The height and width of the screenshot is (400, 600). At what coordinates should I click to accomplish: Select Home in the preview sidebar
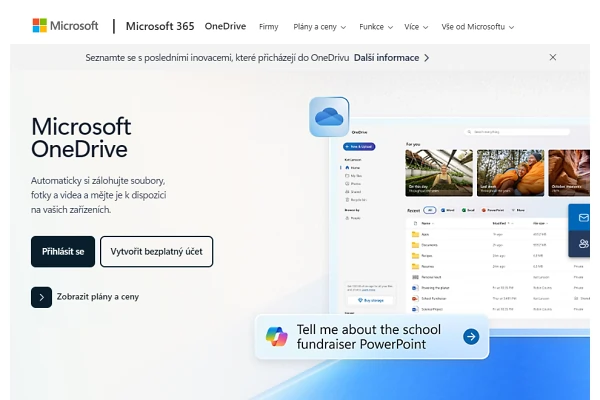coord(352,168)
